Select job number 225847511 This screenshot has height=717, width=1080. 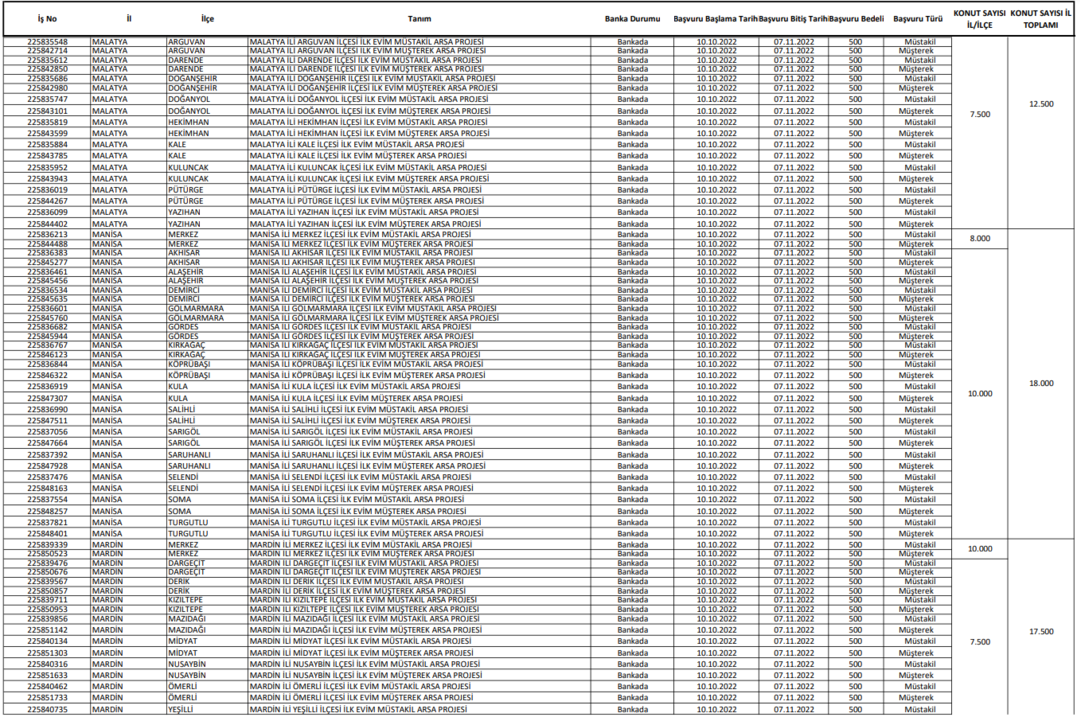[48, 420]
